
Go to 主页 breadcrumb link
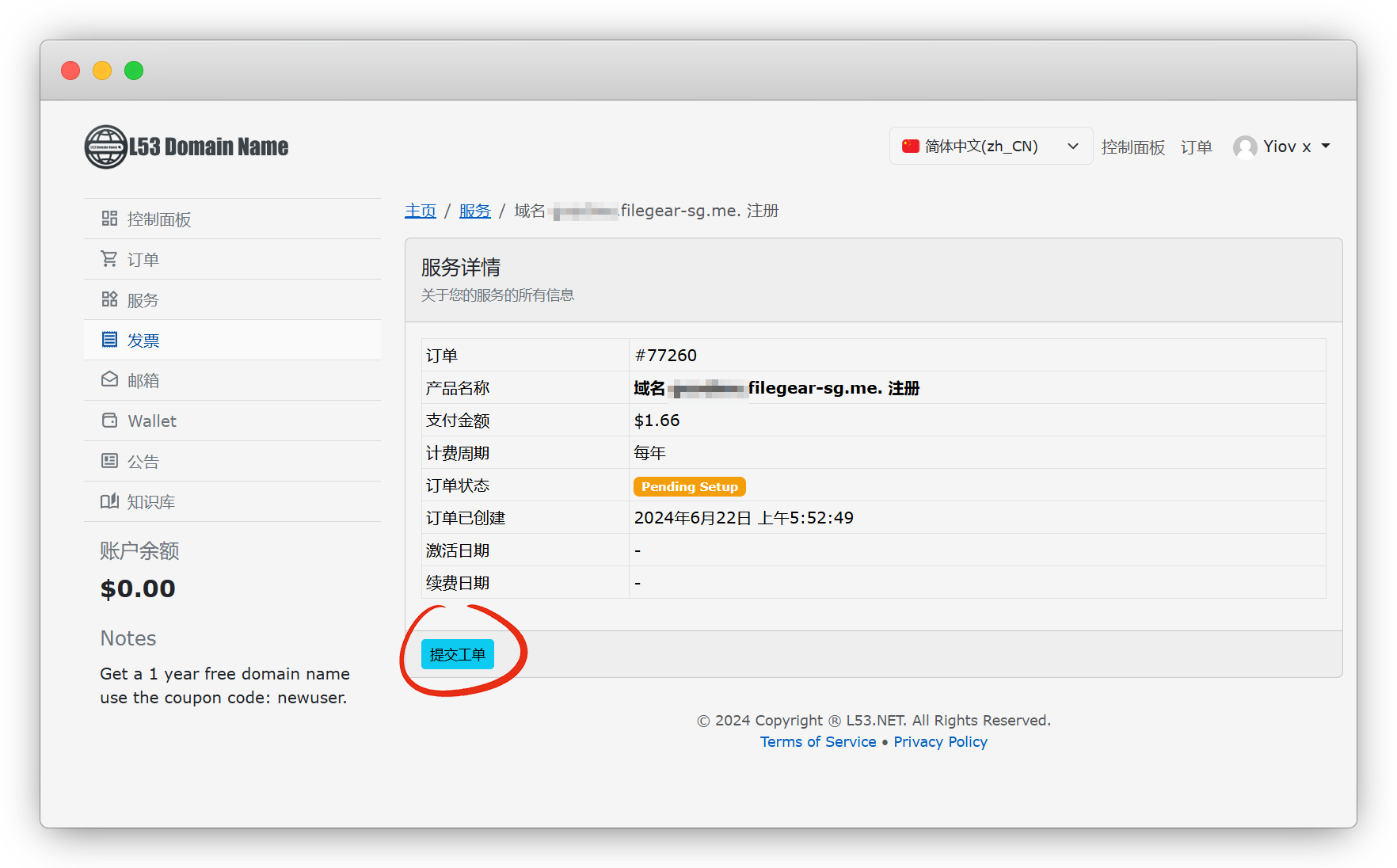421,211
